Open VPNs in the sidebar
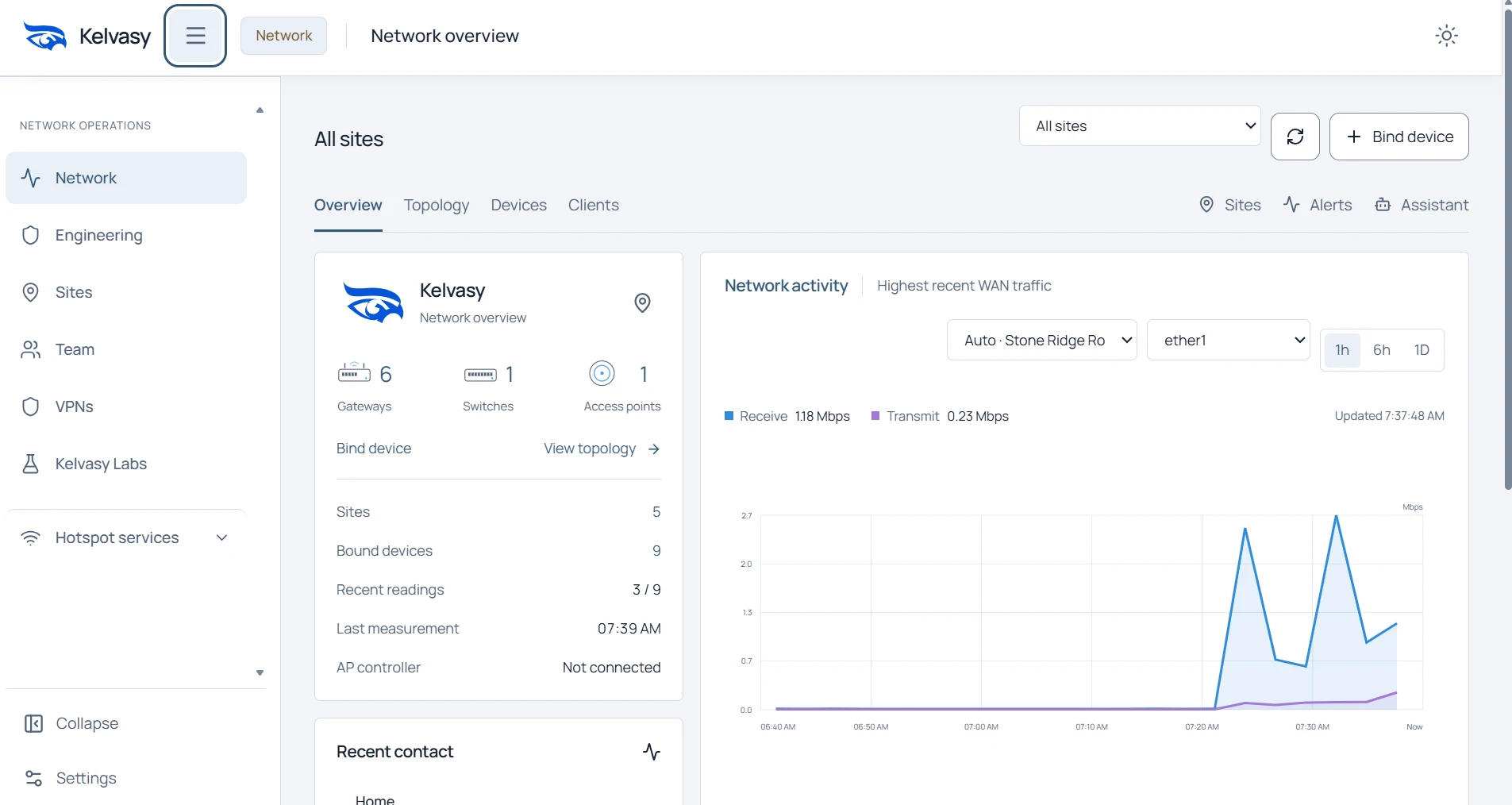 point(126,406)
